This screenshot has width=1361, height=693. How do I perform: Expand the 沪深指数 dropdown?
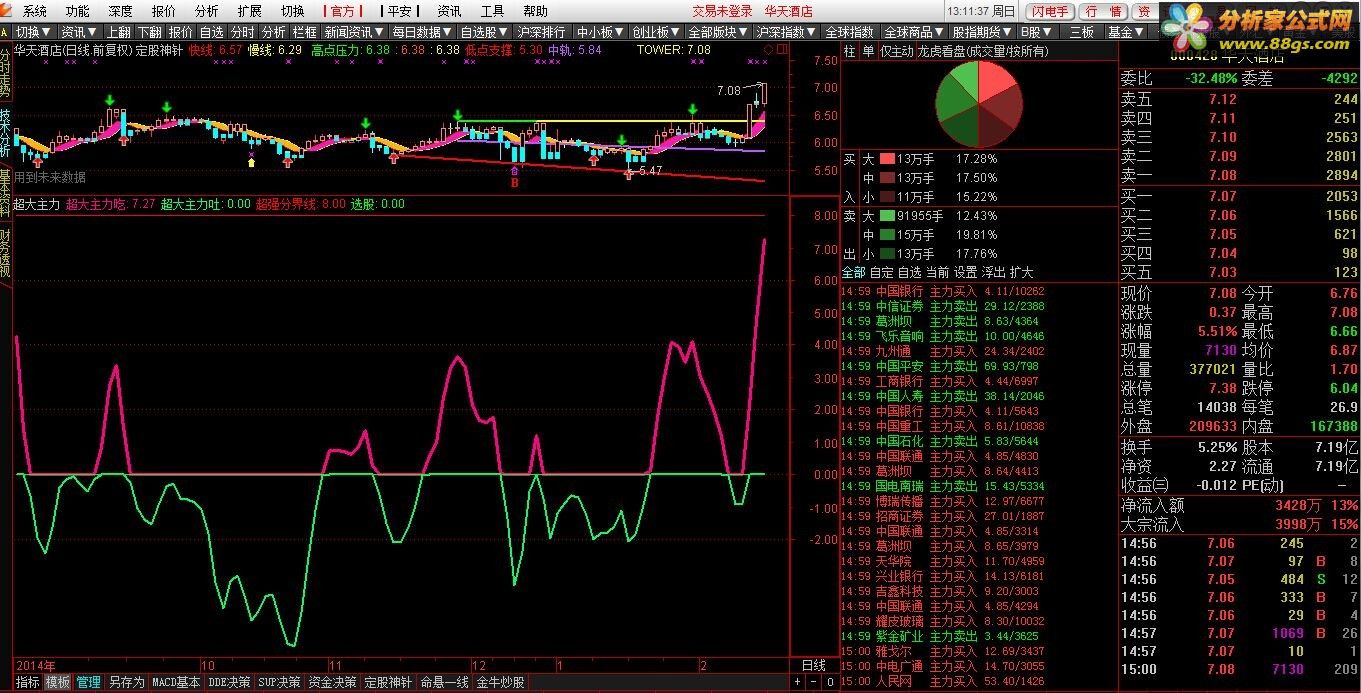point(786,32)
